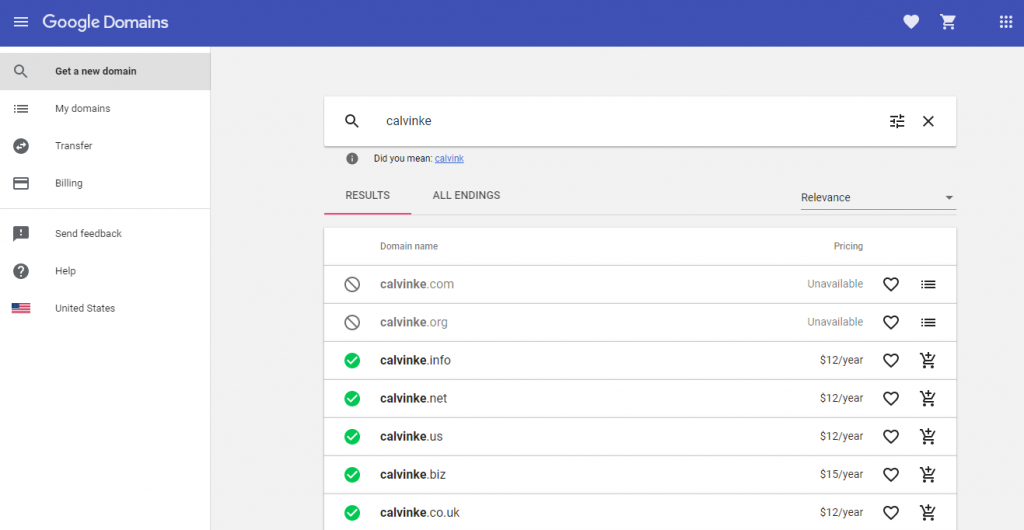Viewport: 1024px width, 530px height.
Task: Favorite calvinke.us with heart icon
Action: tap(891, 437)
